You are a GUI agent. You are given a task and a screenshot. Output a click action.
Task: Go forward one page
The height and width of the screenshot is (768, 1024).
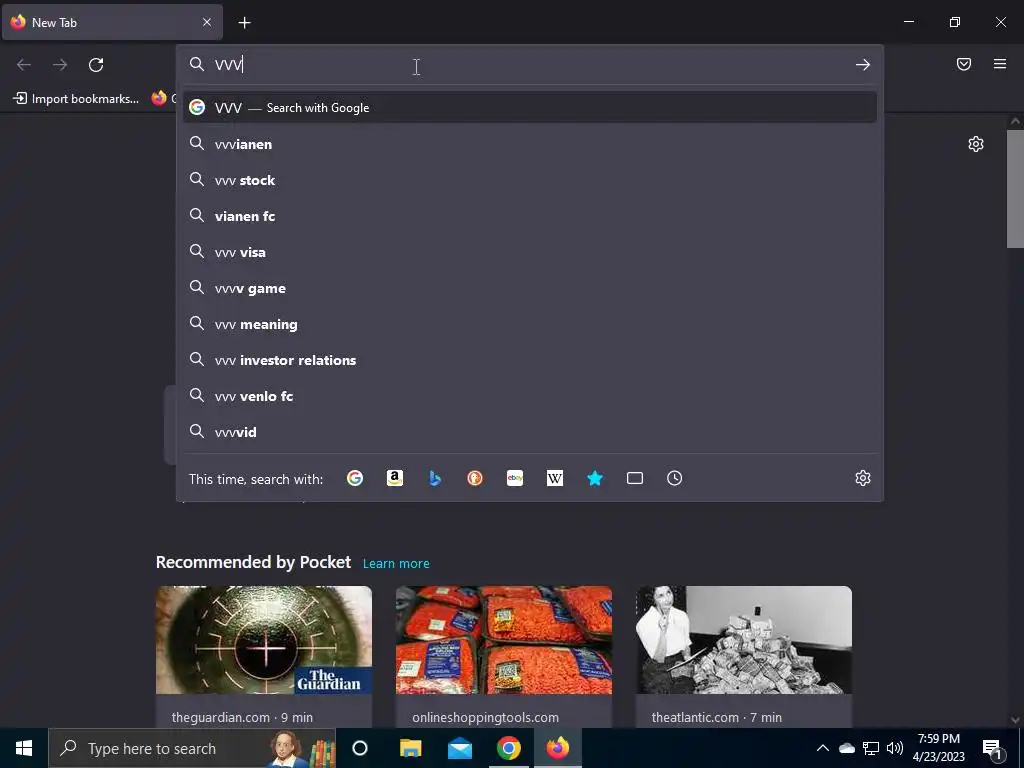click(x=60, y=65)
